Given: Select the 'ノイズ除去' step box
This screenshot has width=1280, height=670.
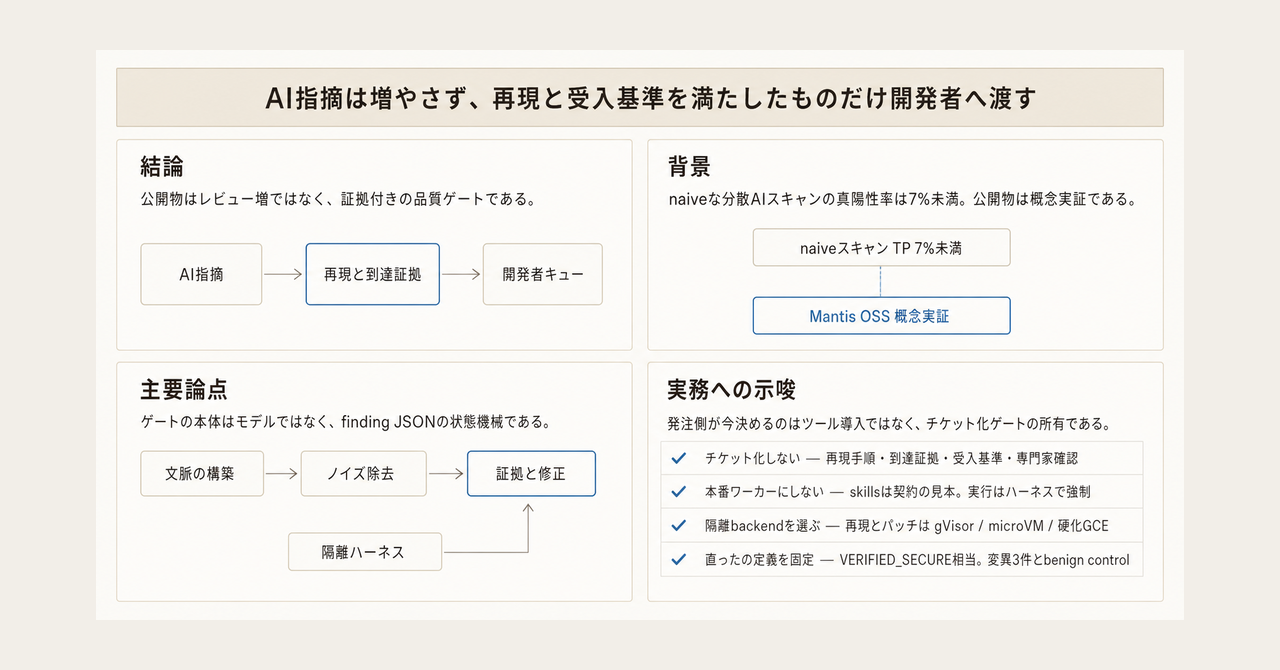Looking at the screenshot, I should [362, 474].
